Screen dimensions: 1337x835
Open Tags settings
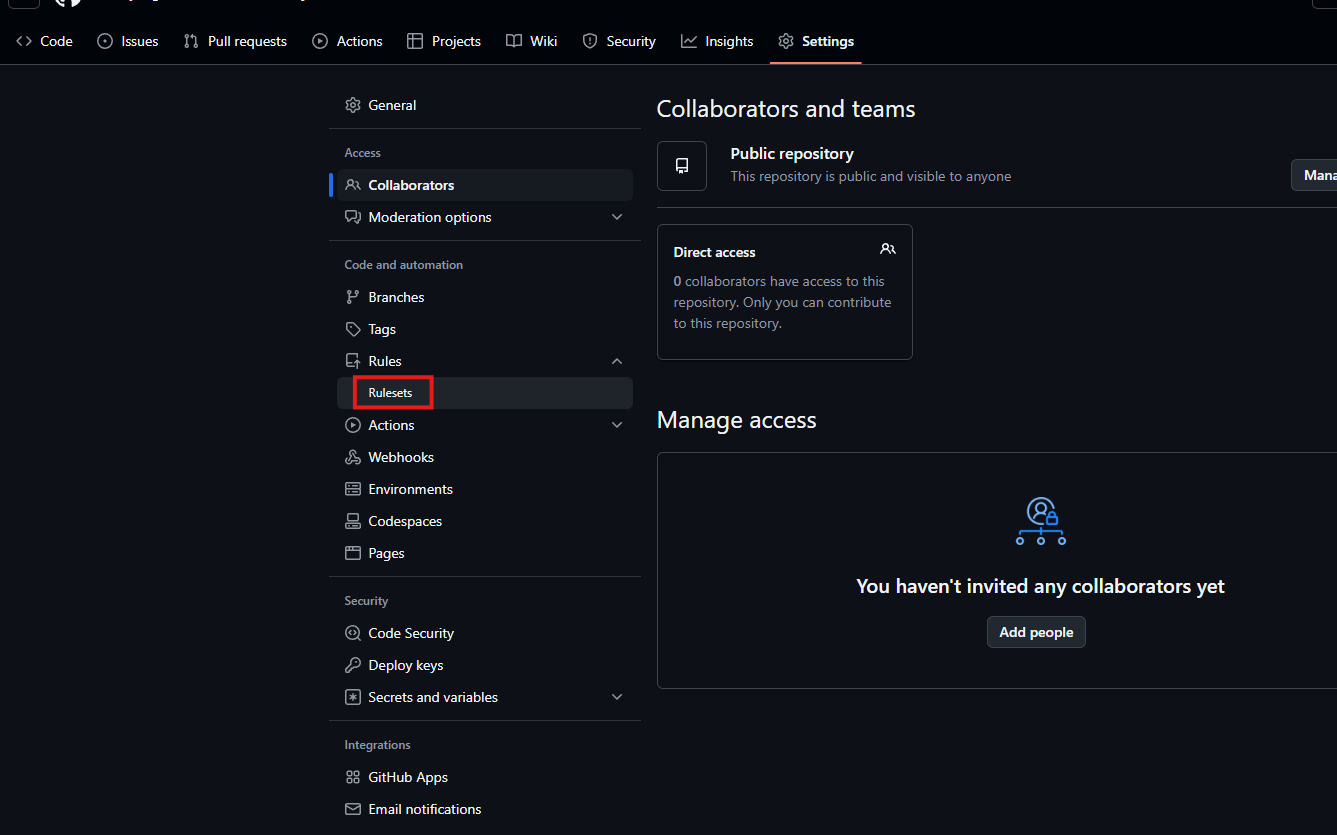click(x=485, y=329)
